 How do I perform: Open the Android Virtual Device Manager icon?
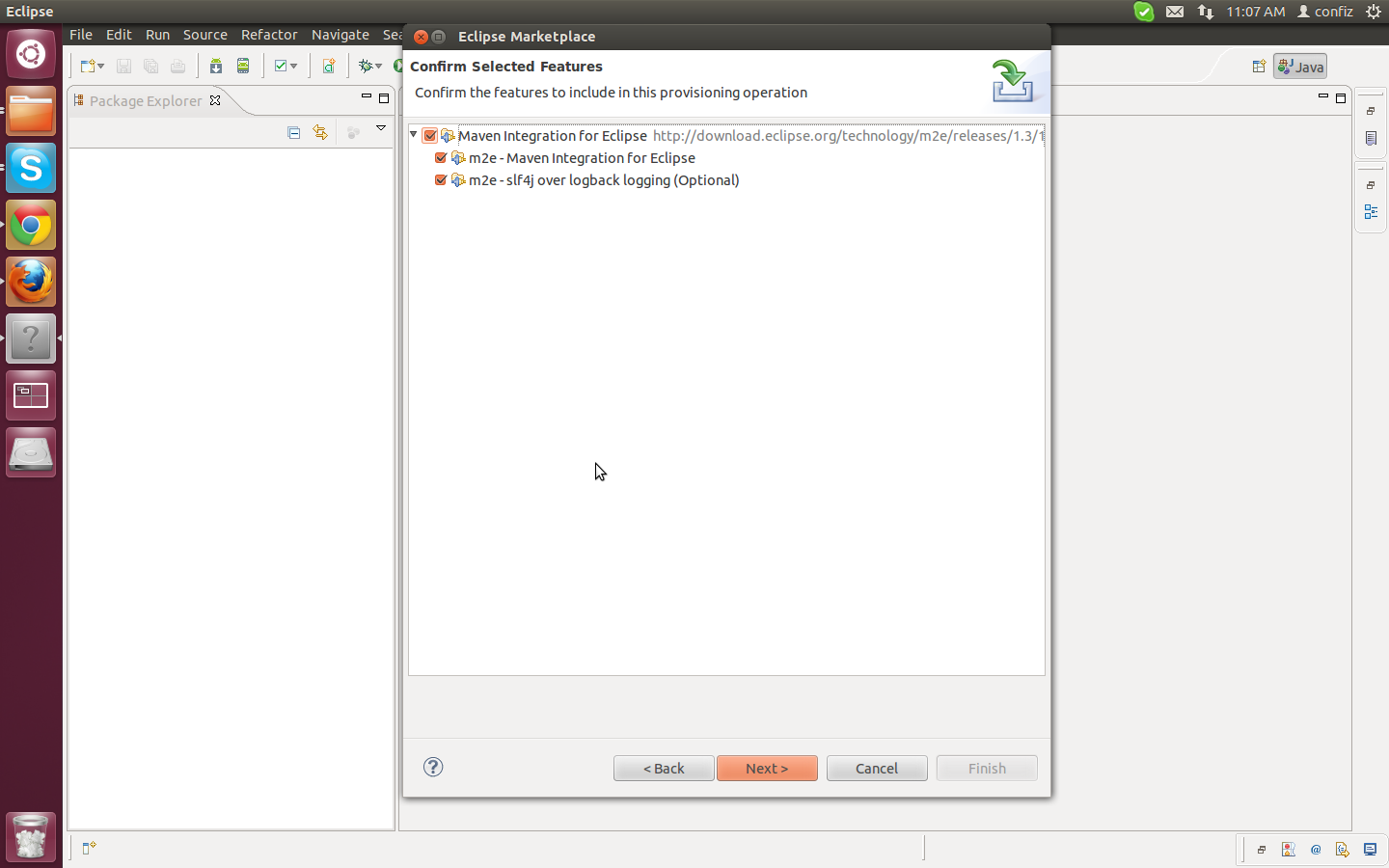point(243,67)
